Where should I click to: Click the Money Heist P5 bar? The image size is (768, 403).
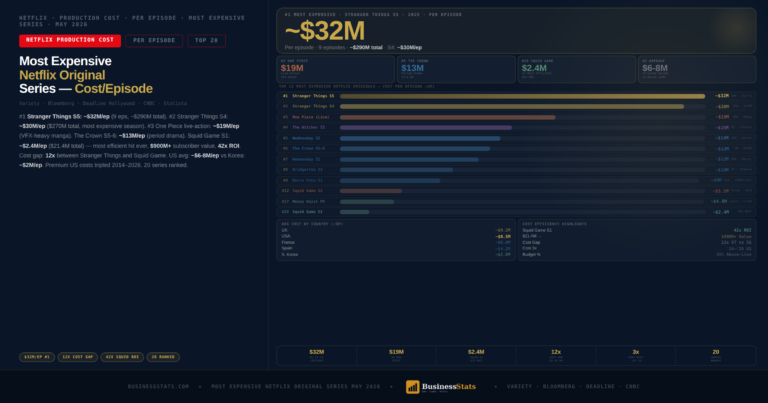tap(367, 202)
